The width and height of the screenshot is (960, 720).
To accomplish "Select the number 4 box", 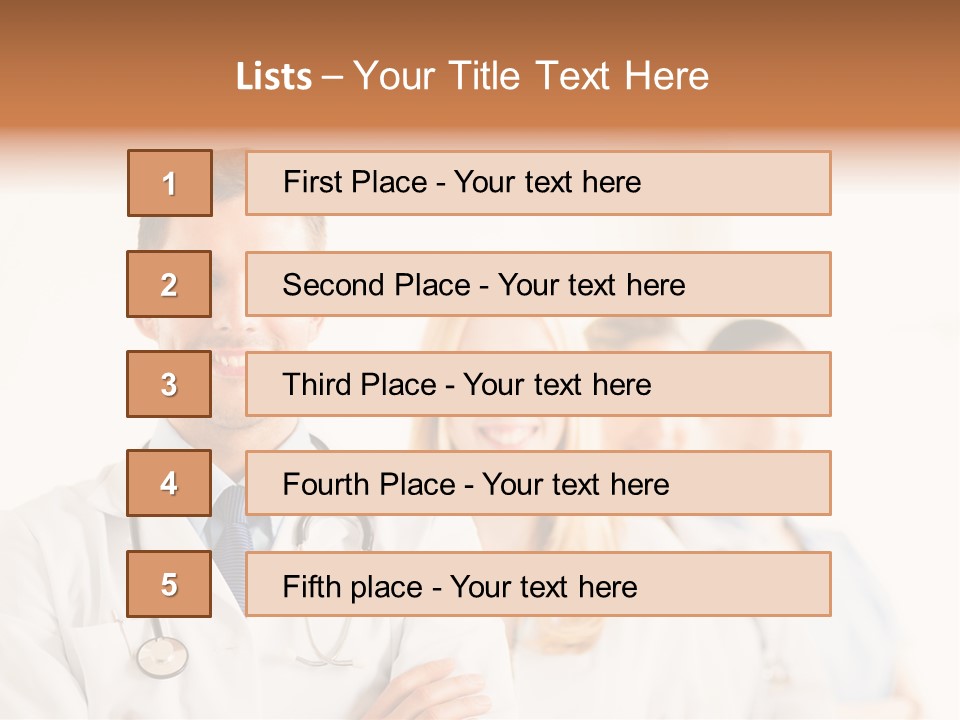I will [169, 483].
